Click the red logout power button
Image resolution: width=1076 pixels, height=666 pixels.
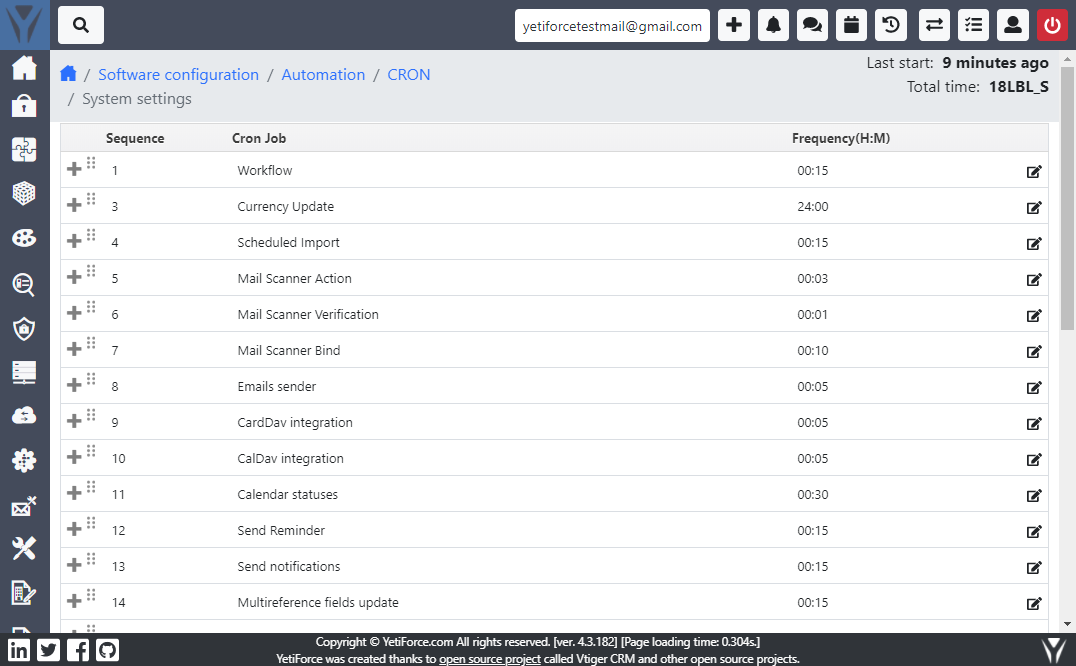[1052, 25]
